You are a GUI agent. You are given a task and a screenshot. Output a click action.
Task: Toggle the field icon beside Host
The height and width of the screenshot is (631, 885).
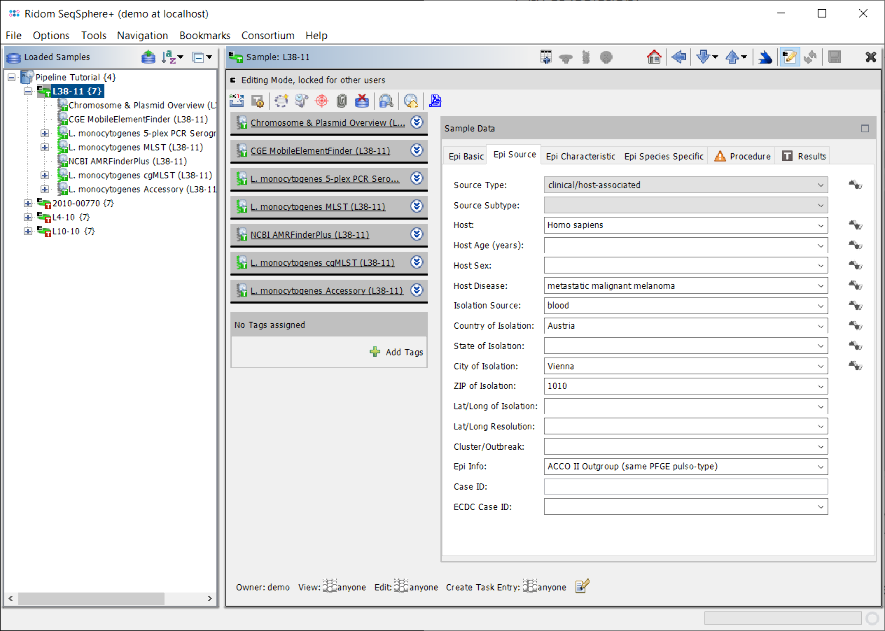coord(856,225)
